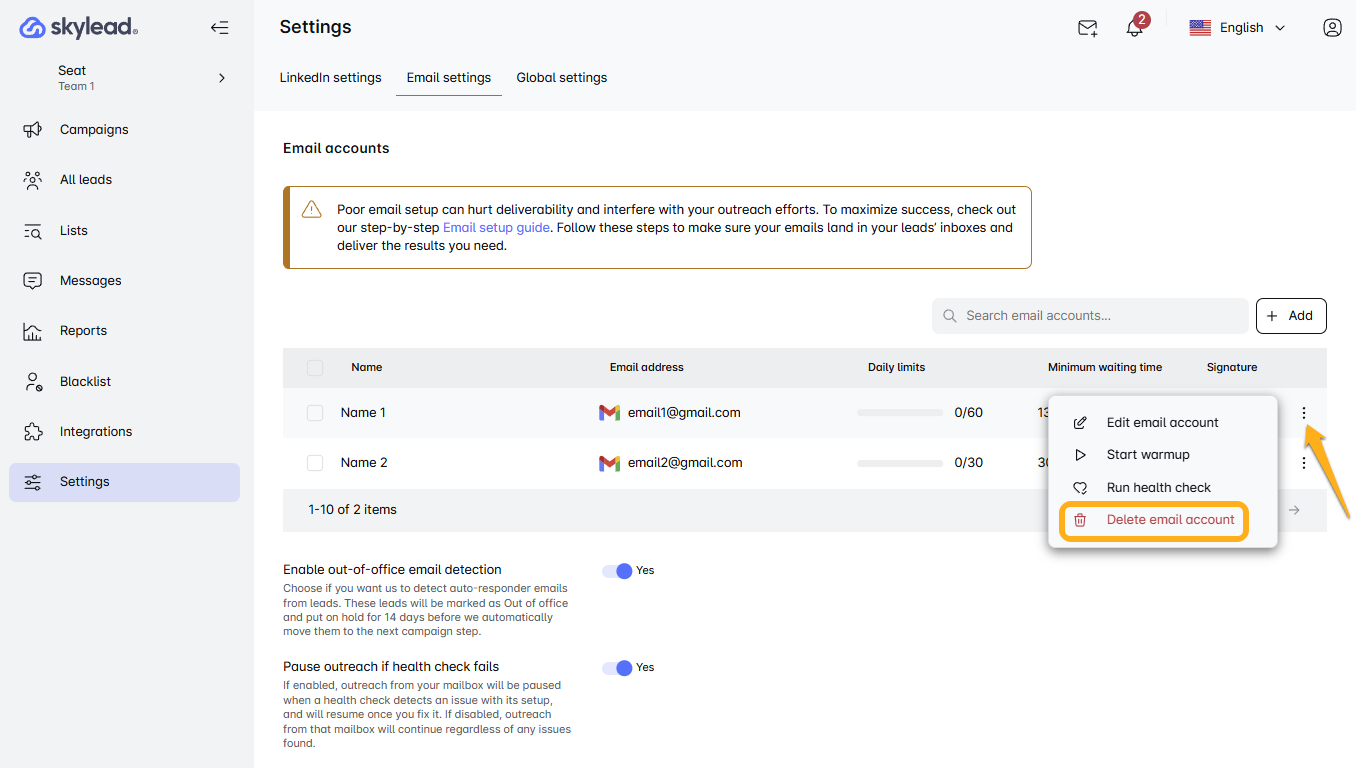Open notifications bell icon
The height and width of the screenshot is (768, 1356).
pos(1134,28)
